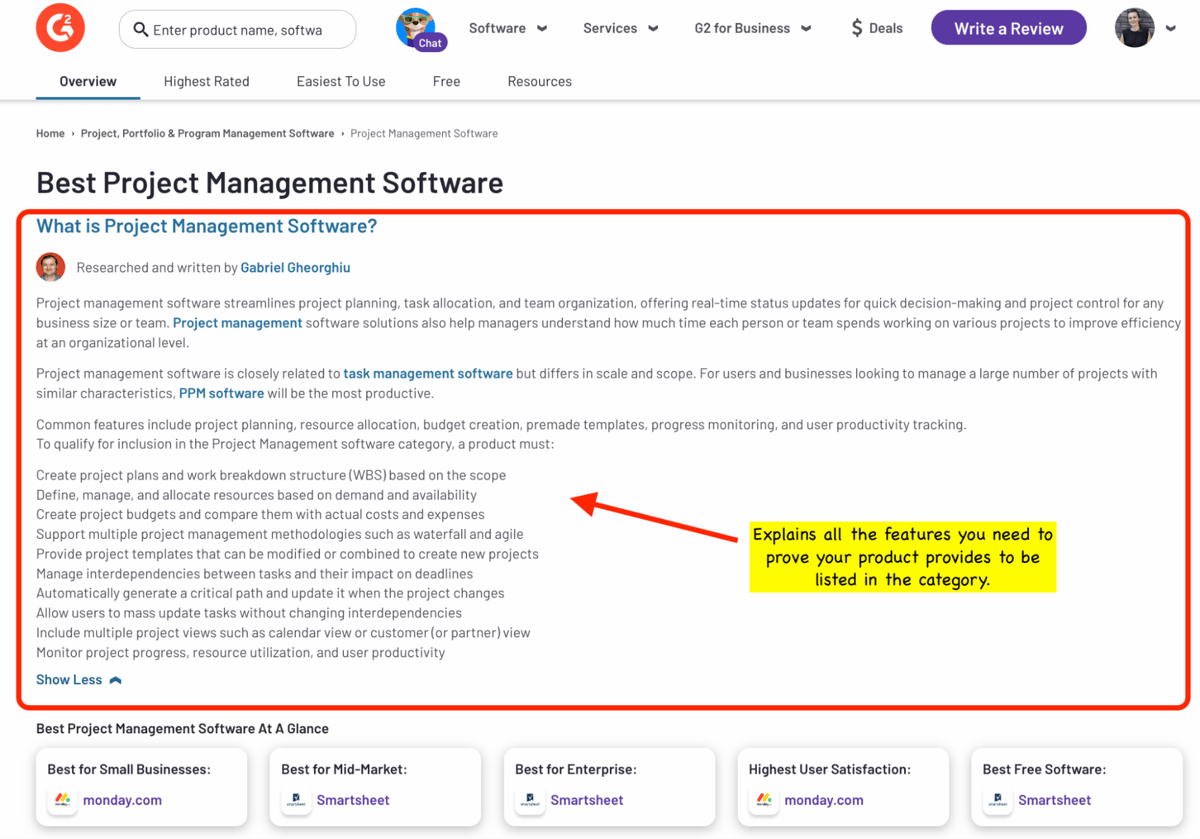Click 'Best Project Management Software At A Glance' text
1200x839 pixels.
182,729
